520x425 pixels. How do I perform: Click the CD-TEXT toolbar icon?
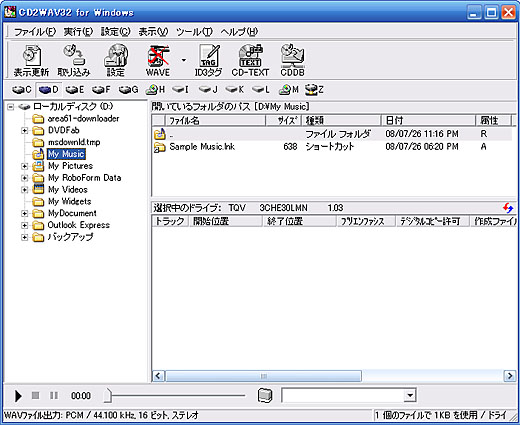click(x=250, y=60)
